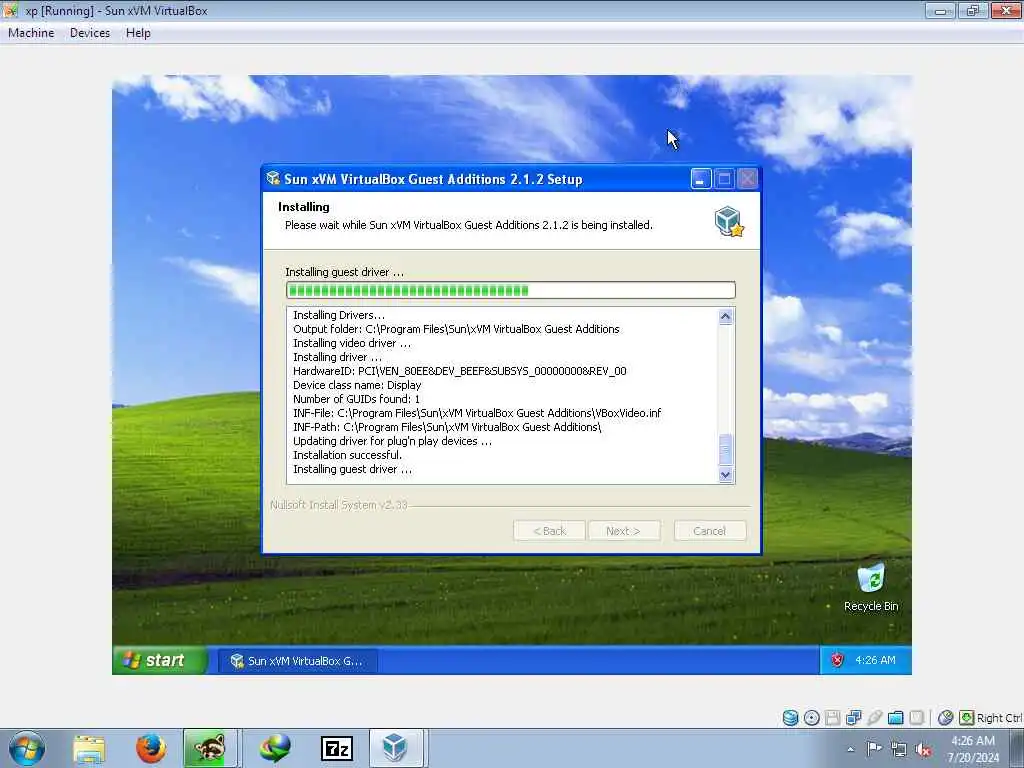Click the log scrollbar down arrow
1024x768 pixels.
726,475
